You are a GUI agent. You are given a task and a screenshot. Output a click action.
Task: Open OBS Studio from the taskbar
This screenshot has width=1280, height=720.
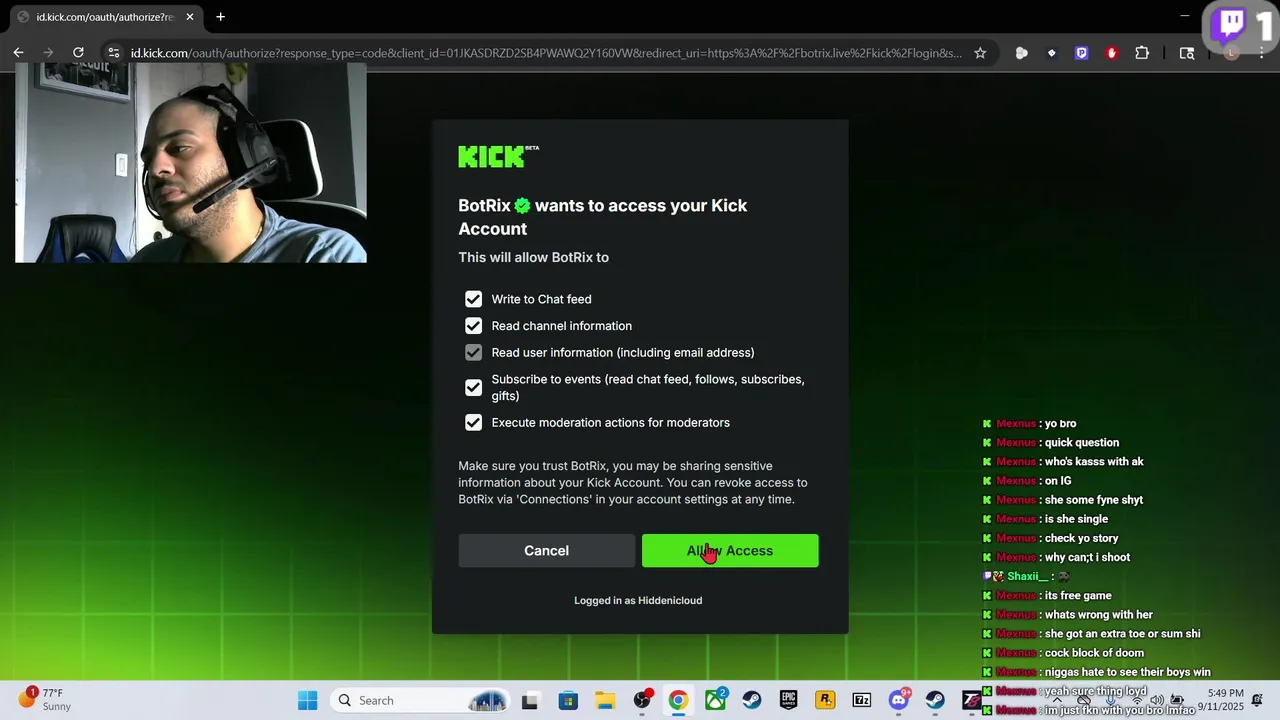pyautogui.click(x=642, y=700)
